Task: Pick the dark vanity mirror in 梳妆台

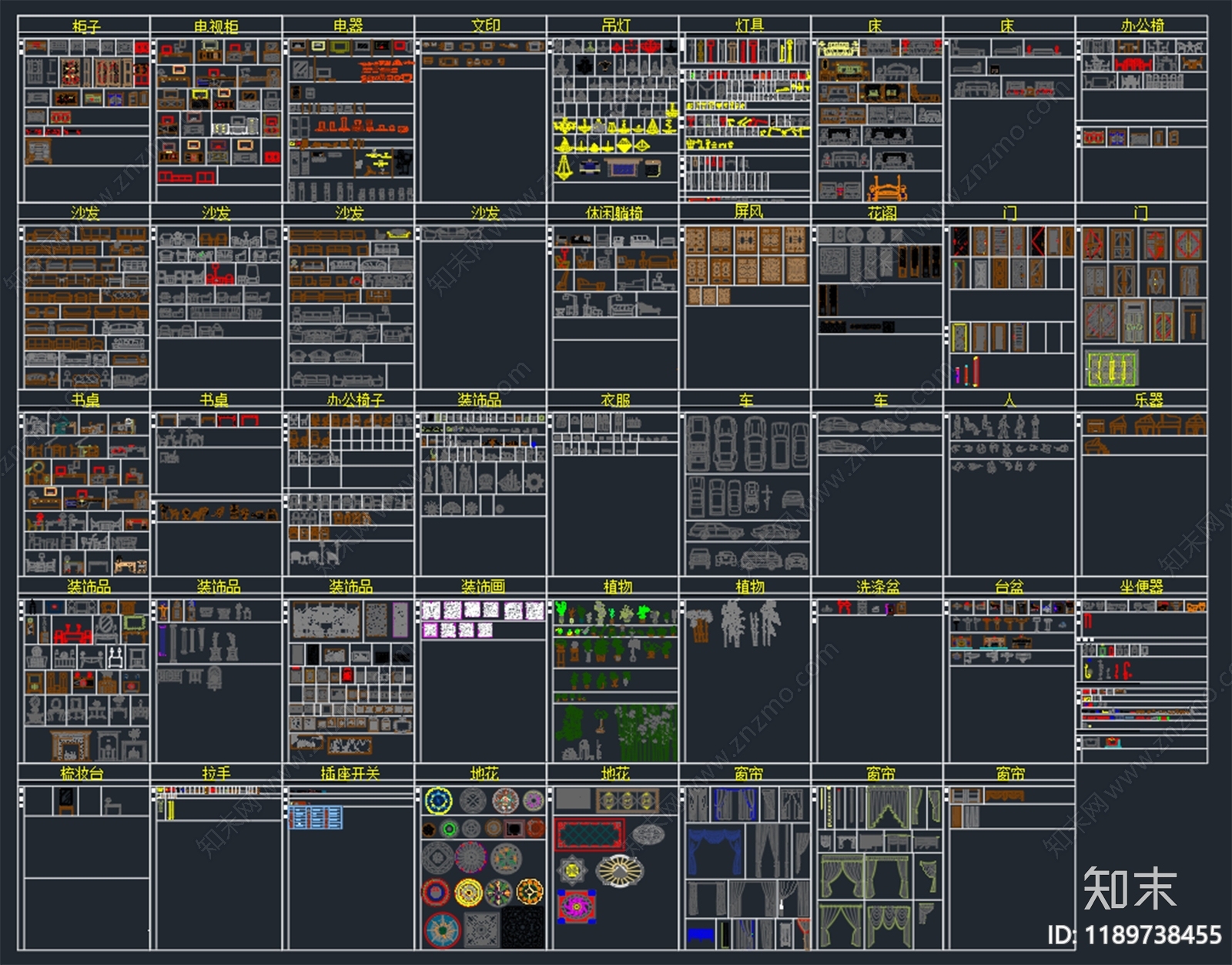Action: coord(67,800)
